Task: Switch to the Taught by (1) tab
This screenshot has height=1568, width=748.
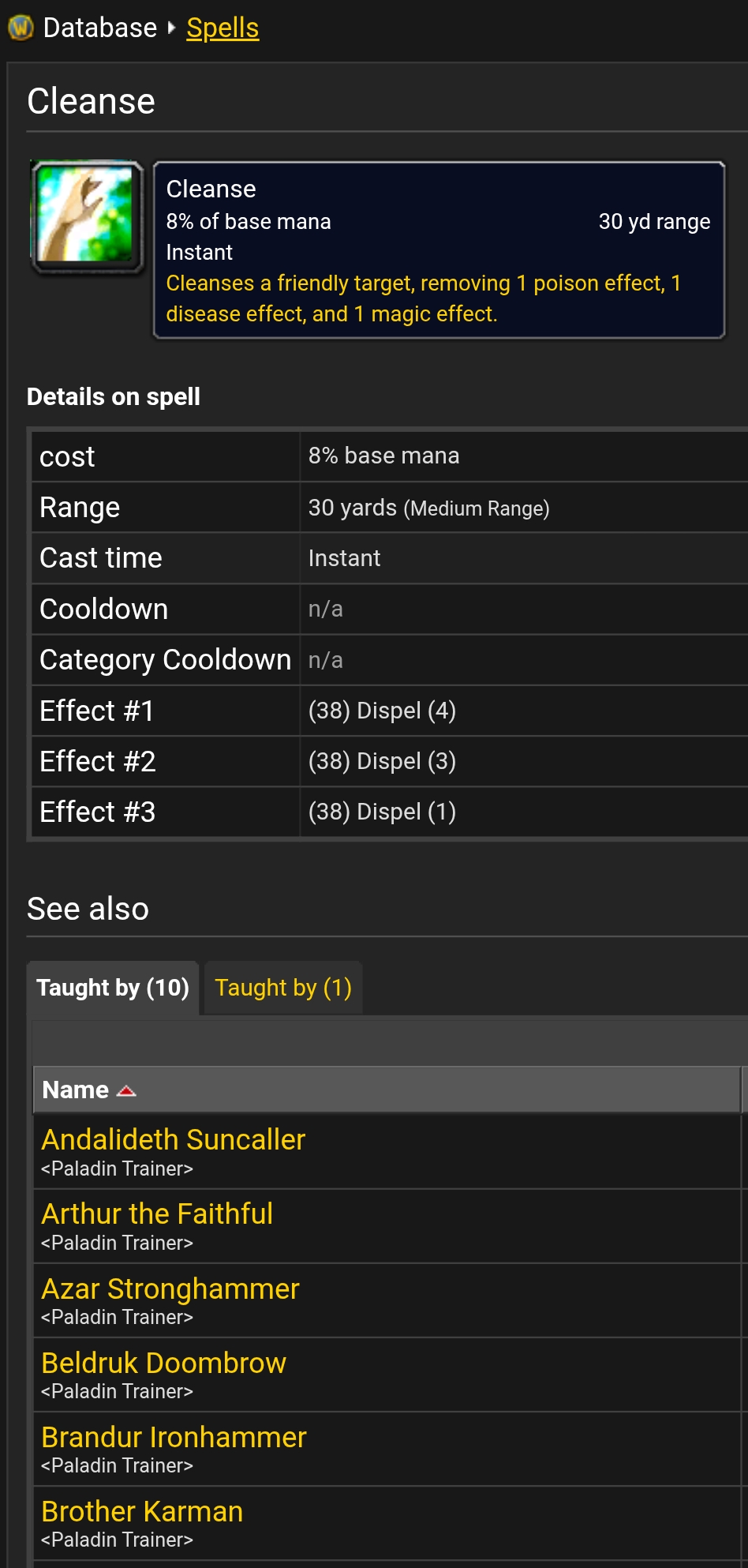Action: point(283,988)
